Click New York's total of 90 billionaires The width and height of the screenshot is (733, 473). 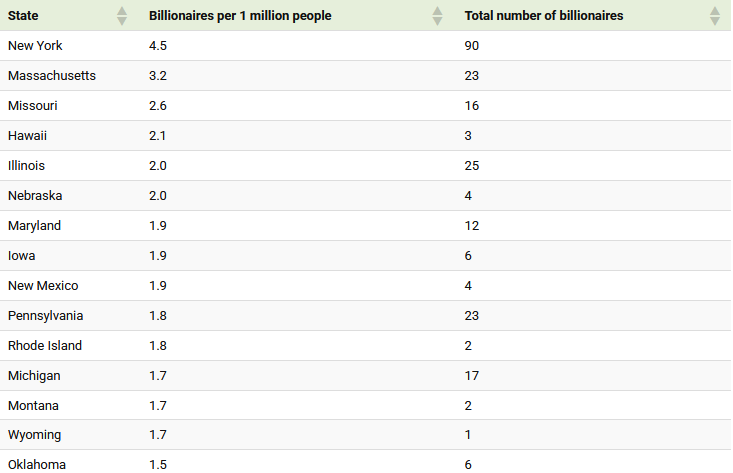coord(472,46)
